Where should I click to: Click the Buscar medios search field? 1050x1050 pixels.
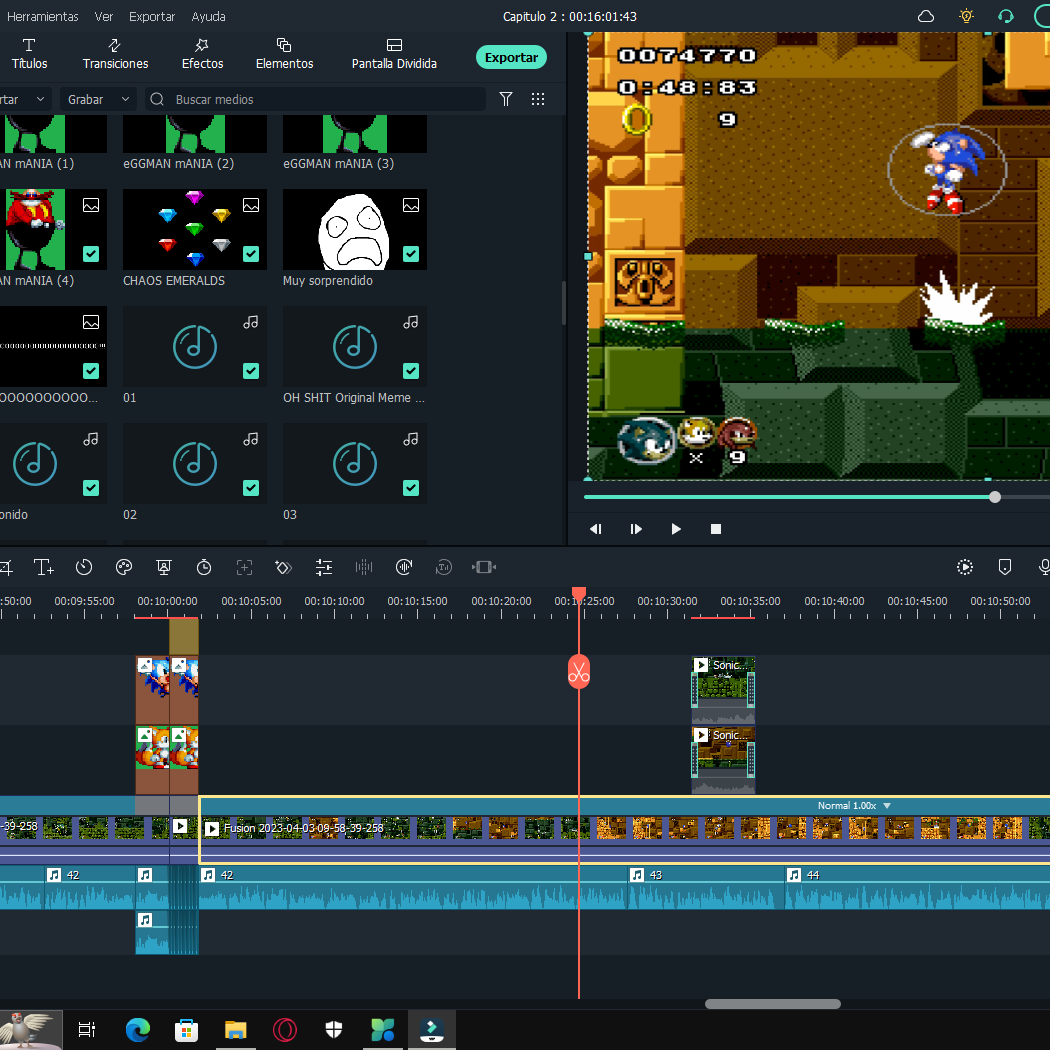click(x=315, y=99)
